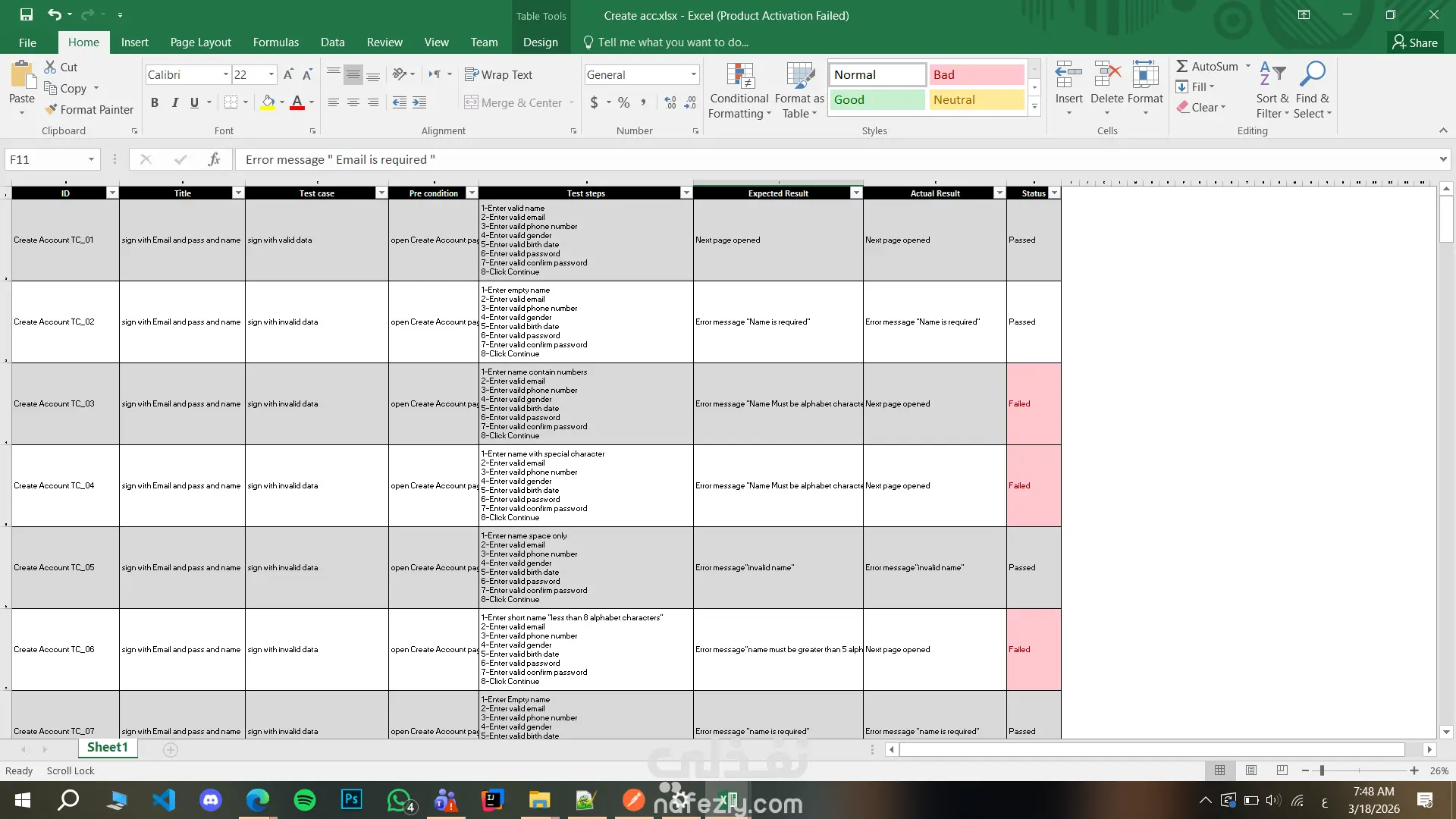Click the Share button
Screen dimensions: 1456x819
coord(1415,42)
